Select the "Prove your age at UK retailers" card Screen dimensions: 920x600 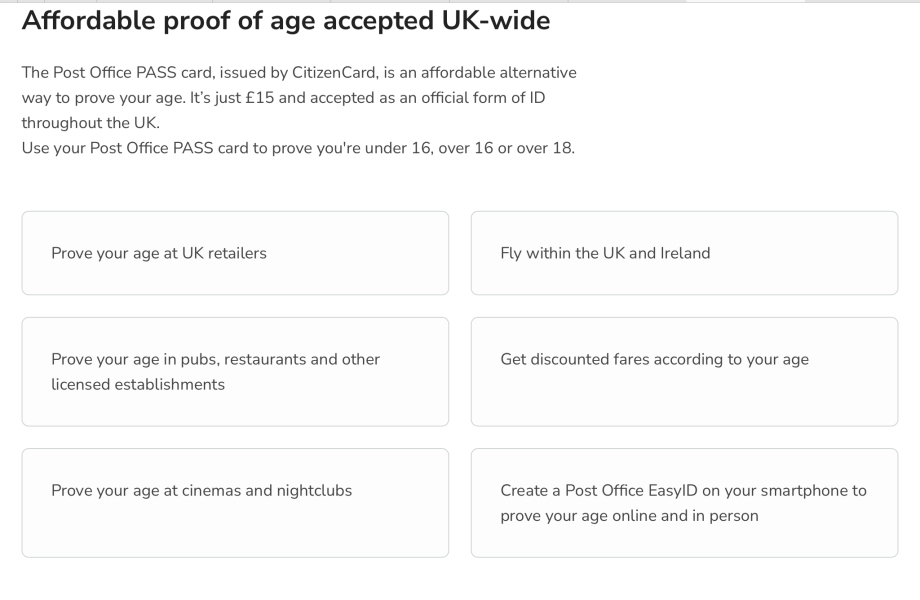234,253
